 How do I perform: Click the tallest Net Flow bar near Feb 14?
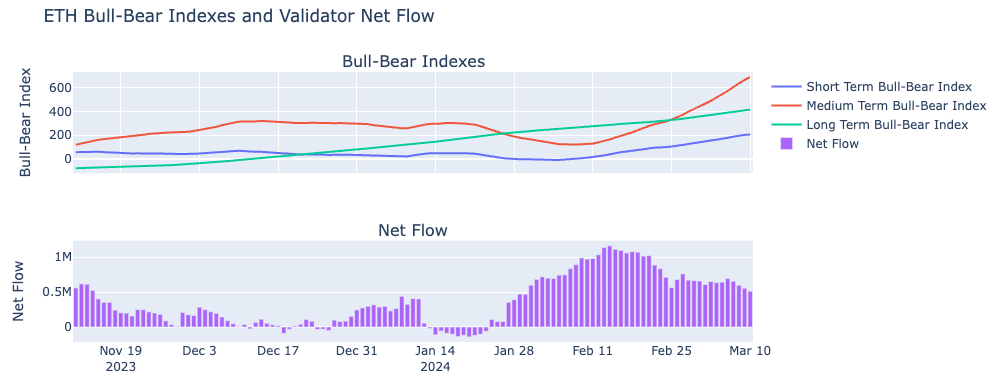point(610,286)
